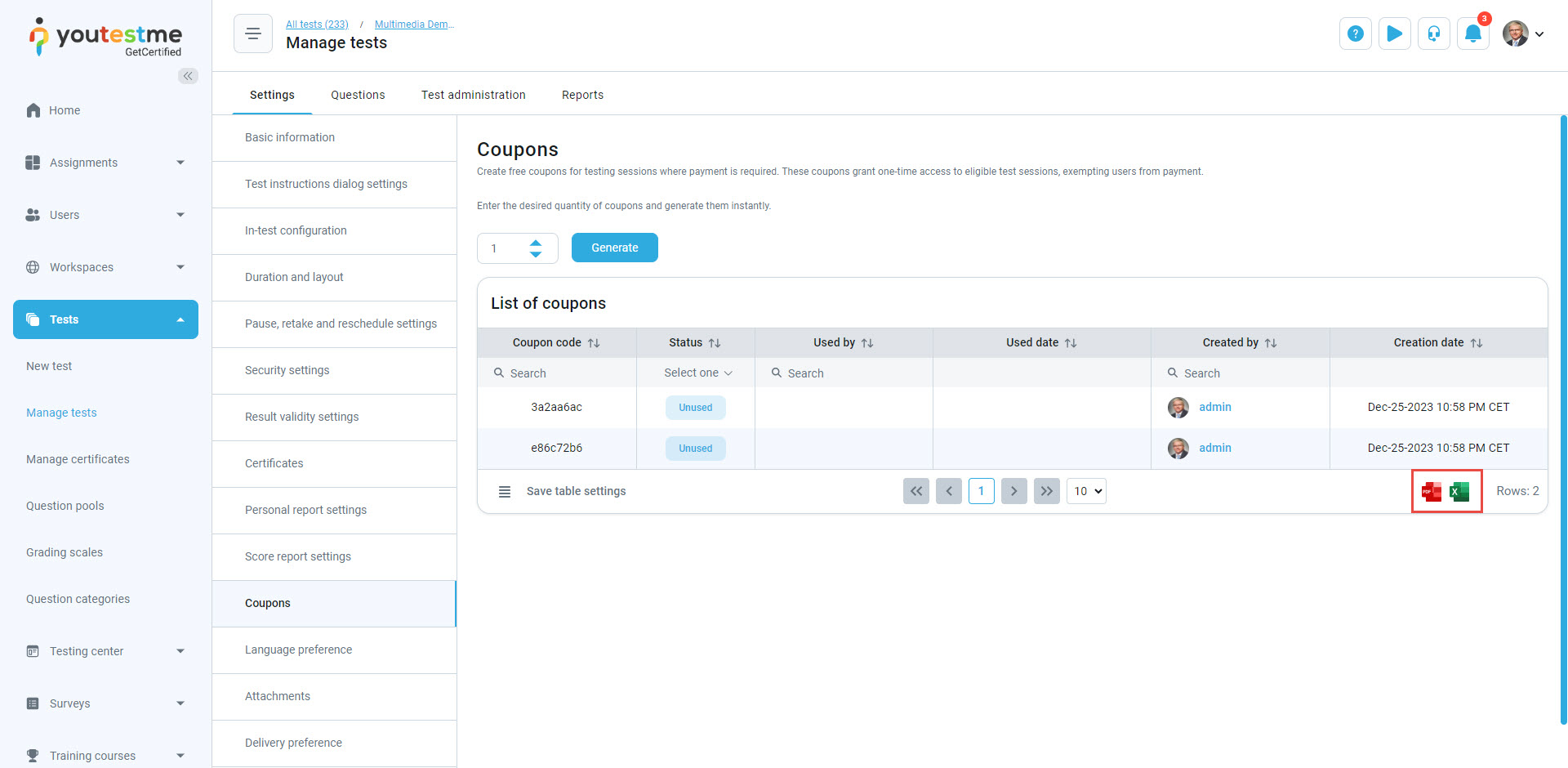Select the Settings tab
1568x768 pixels.
point(272,95)
